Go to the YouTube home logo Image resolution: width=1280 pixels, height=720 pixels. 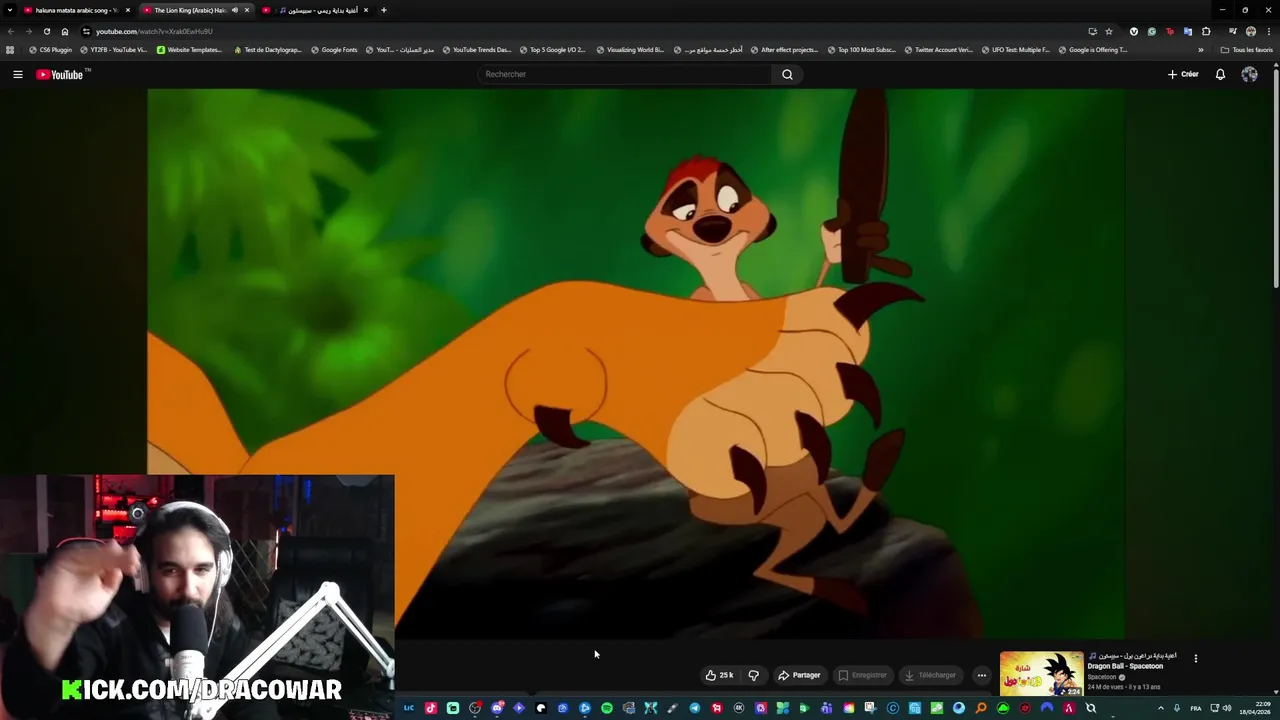(x=63, y=74)
